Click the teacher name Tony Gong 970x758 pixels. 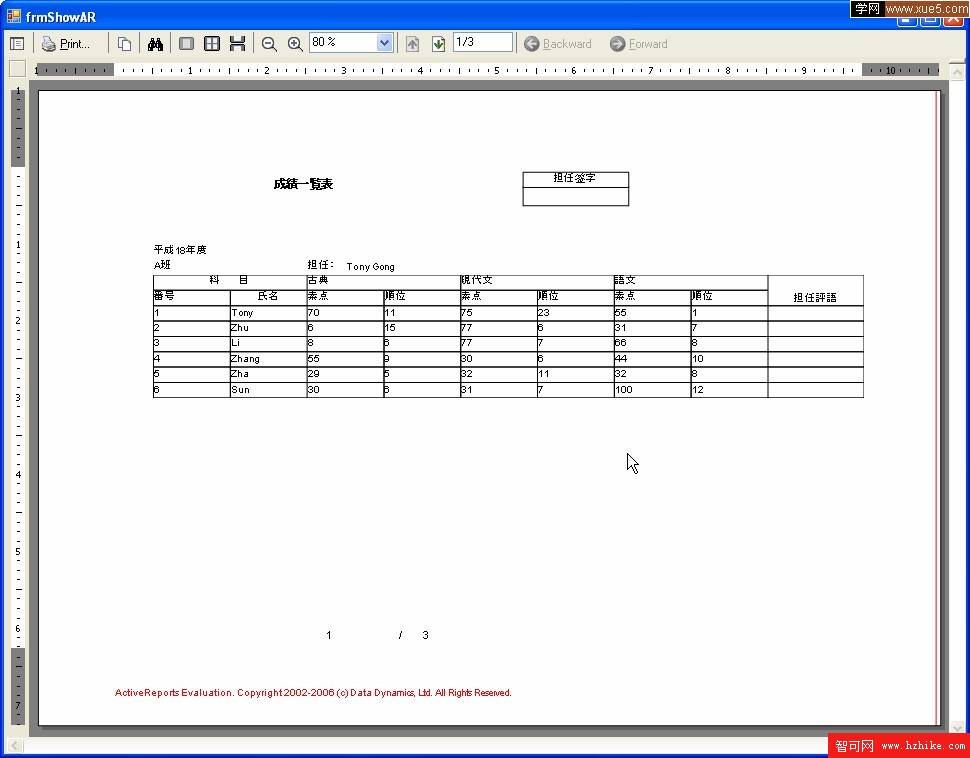click(370, 267)
